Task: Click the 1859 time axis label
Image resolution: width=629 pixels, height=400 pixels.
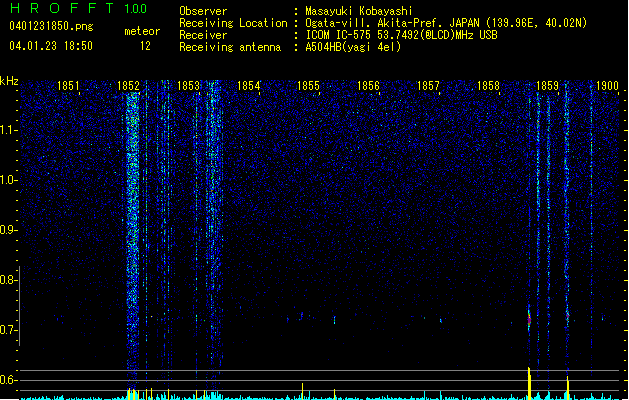Action: click(548, 86)
